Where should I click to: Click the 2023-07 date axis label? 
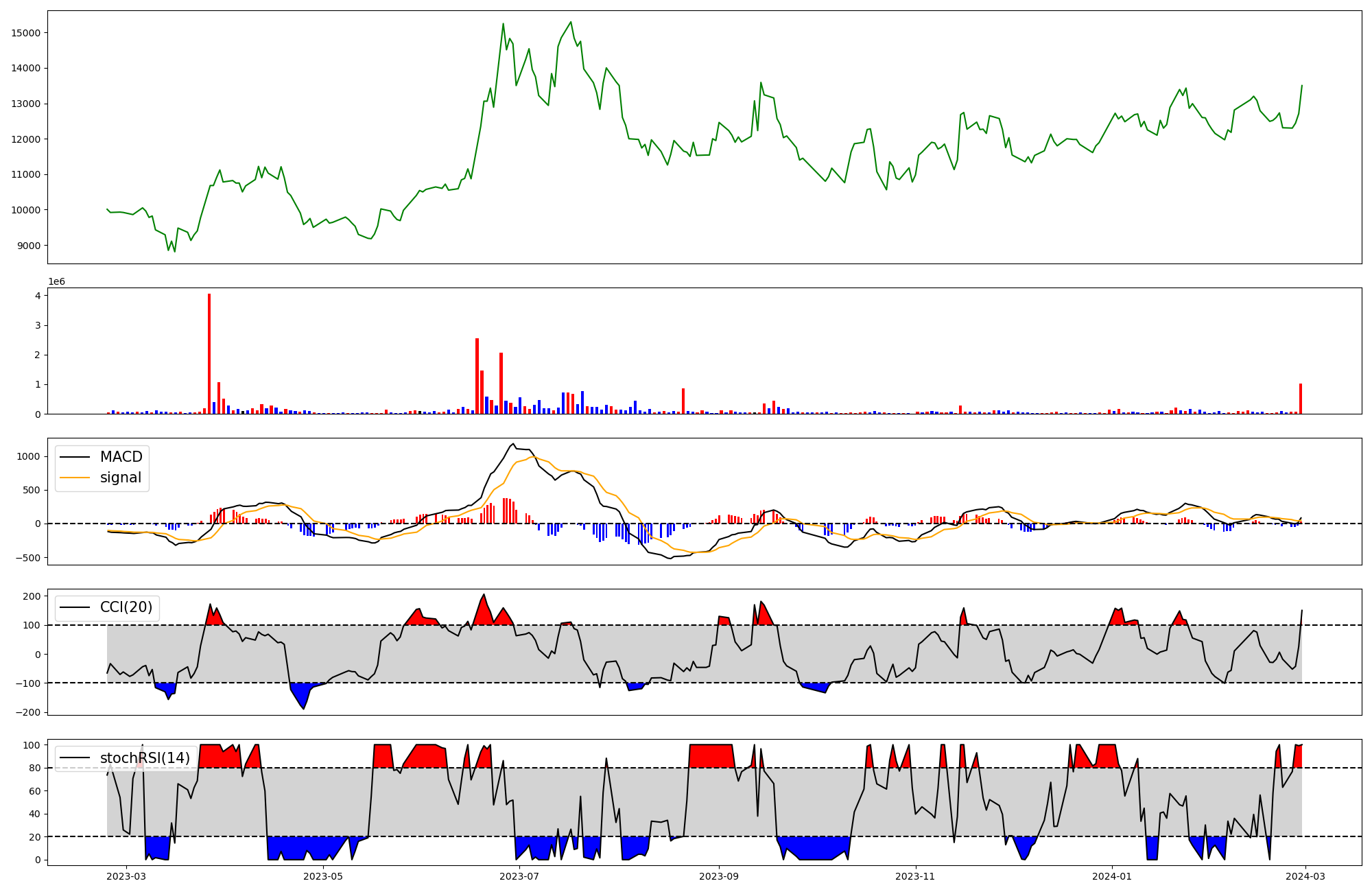pyautogui.click(x=519, y=876)
